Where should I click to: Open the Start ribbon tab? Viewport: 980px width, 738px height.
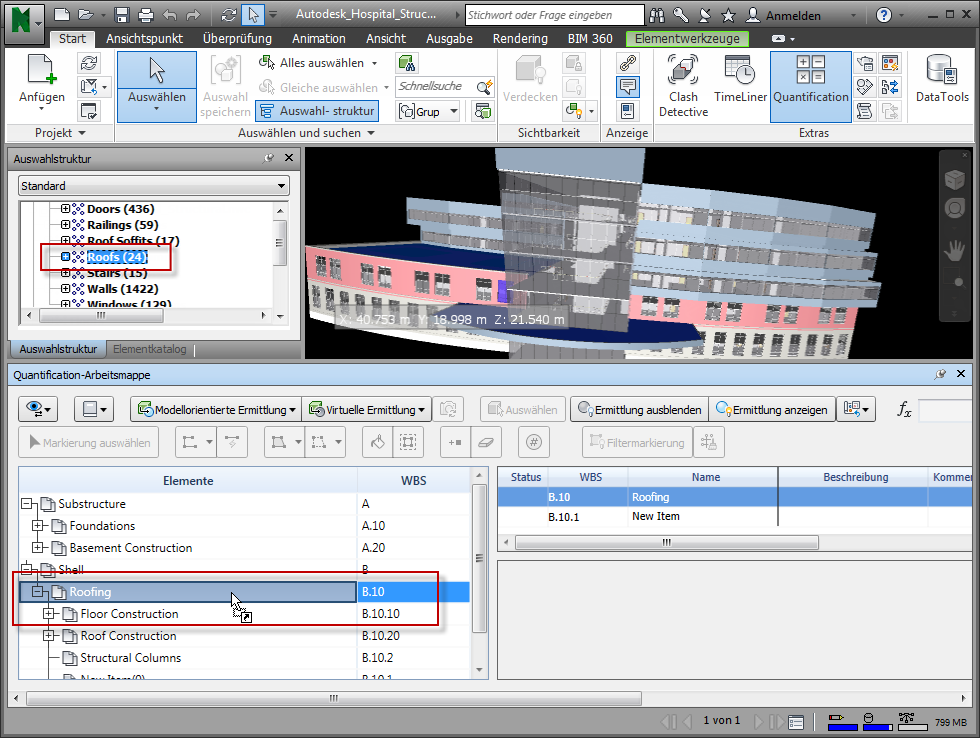[72, 39]
